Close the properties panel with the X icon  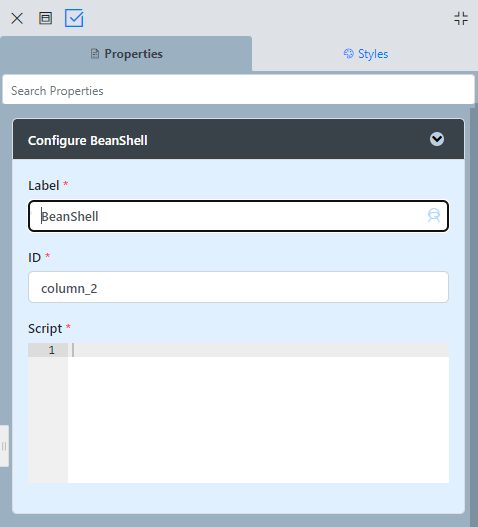pyautogui.click(x=17, y=18)
